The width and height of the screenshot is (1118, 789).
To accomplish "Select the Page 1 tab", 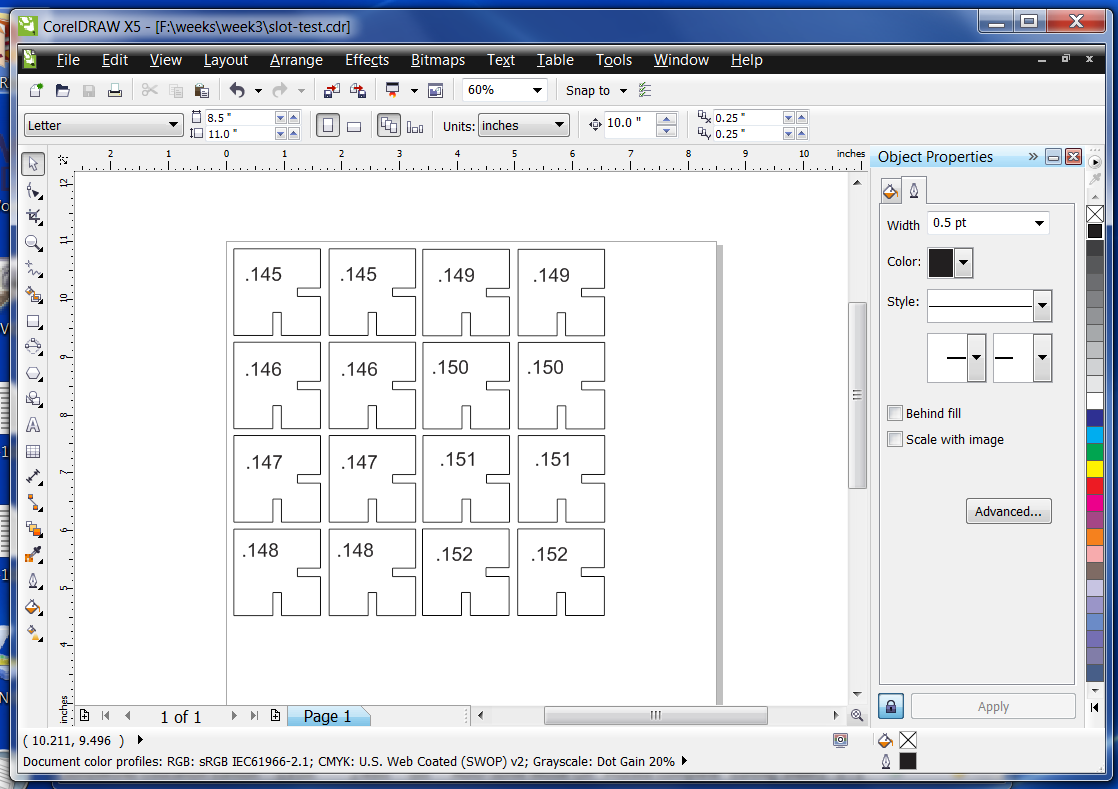I will (x=328, y=716).
